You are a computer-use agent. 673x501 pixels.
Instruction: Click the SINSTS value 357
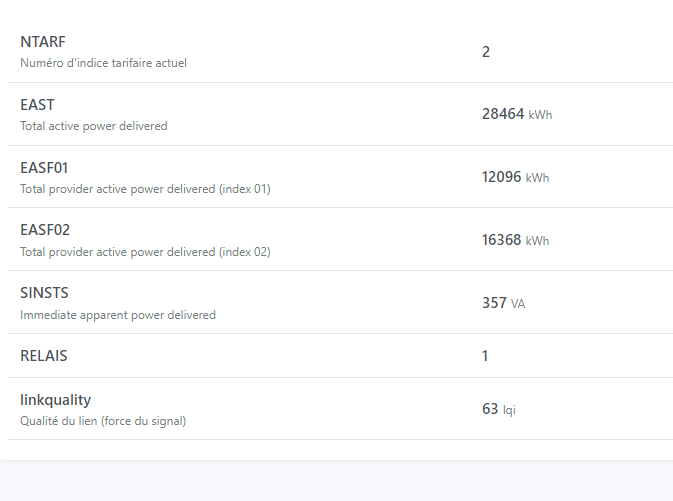coord(494,303)
